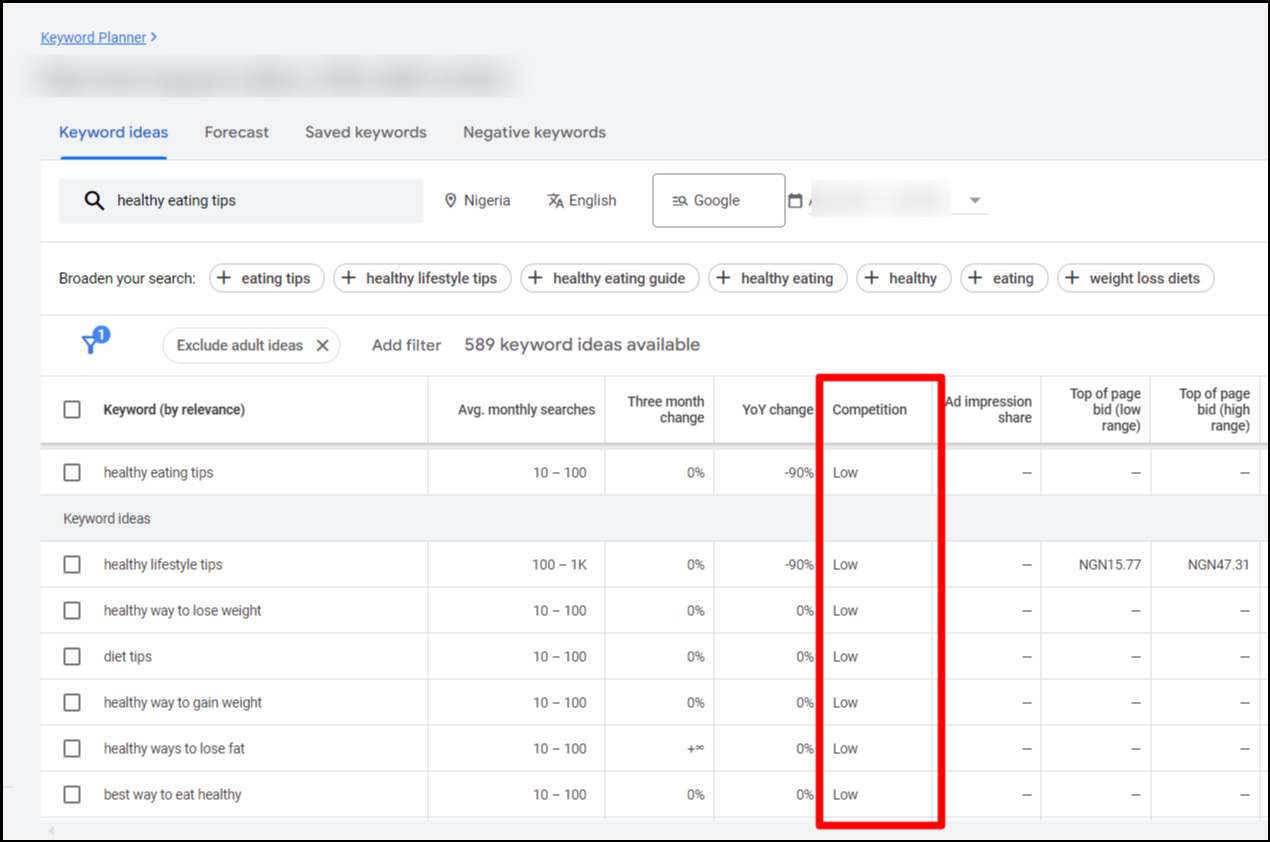Check the 'healthy eating tips' row checkbox

click(72, 472)
